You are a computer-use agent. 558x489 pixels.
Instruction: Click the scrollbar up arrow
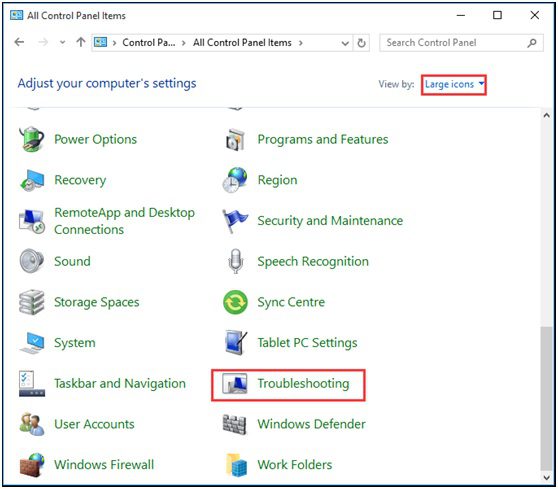547,115
